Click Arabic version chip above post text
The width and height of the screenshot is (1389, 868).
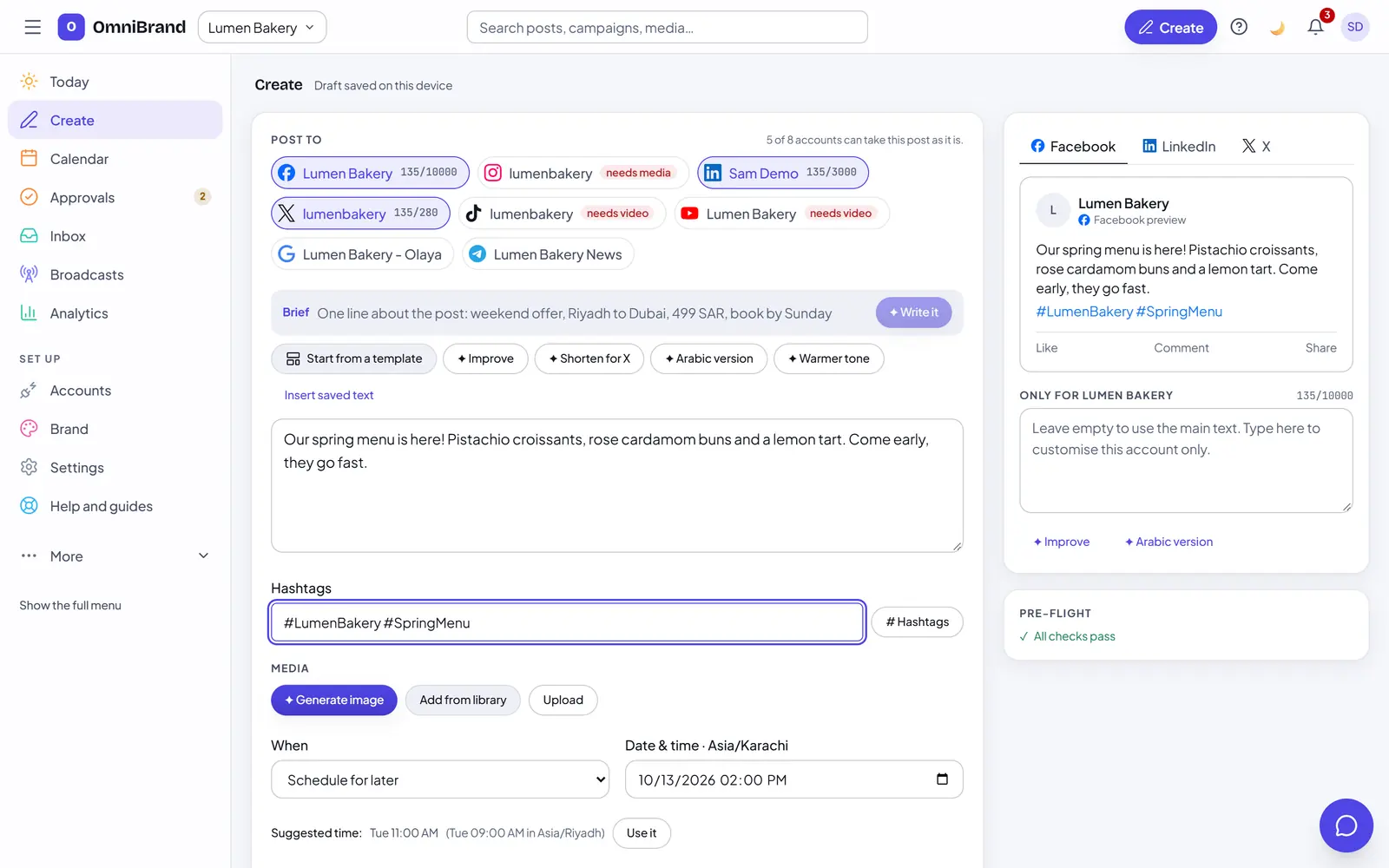coord(708,358)
